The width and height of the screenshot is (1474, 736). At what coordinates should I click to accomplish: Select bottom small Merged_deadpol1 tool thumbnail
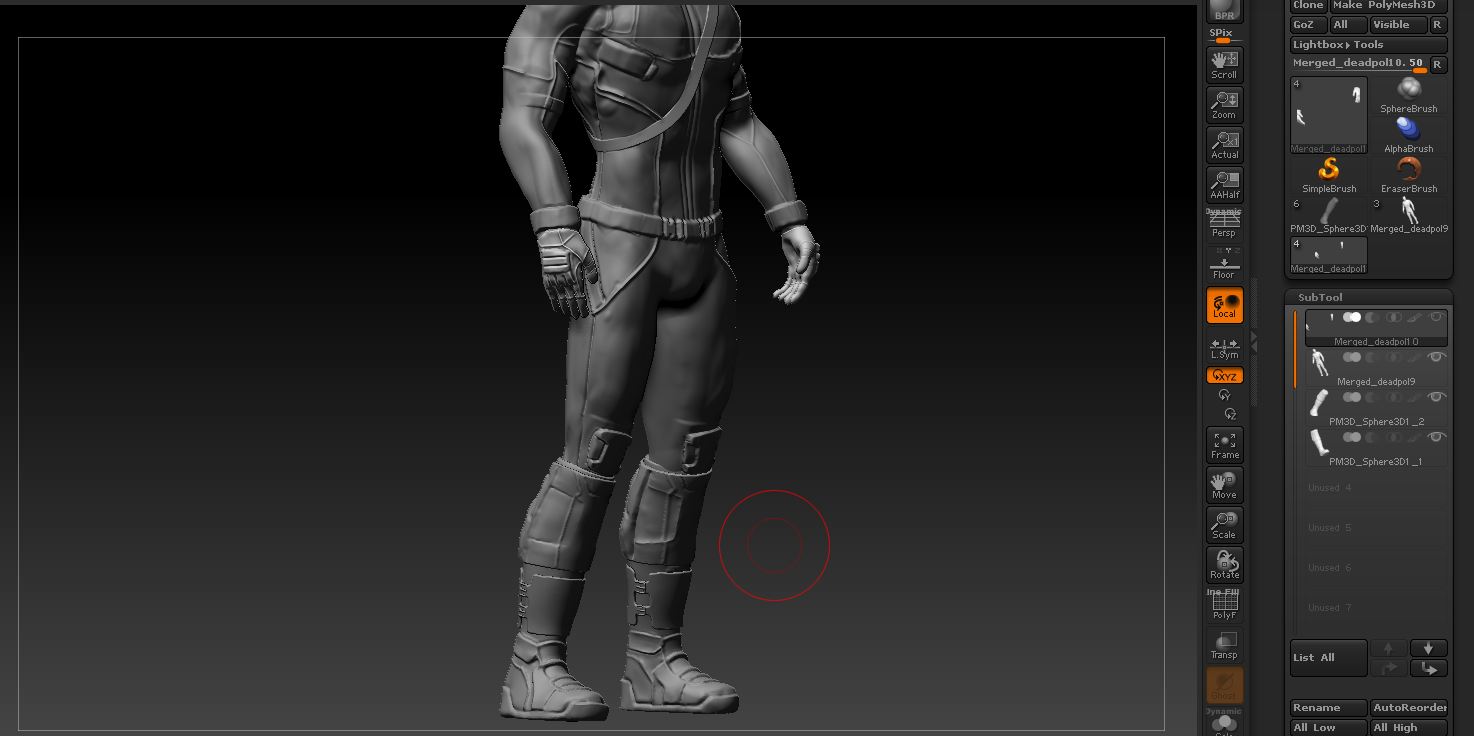point(1328,255)
